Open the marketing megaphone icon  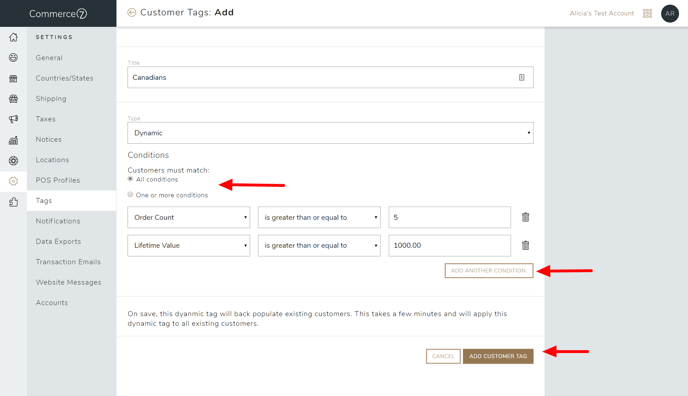(x=13, y=119)
